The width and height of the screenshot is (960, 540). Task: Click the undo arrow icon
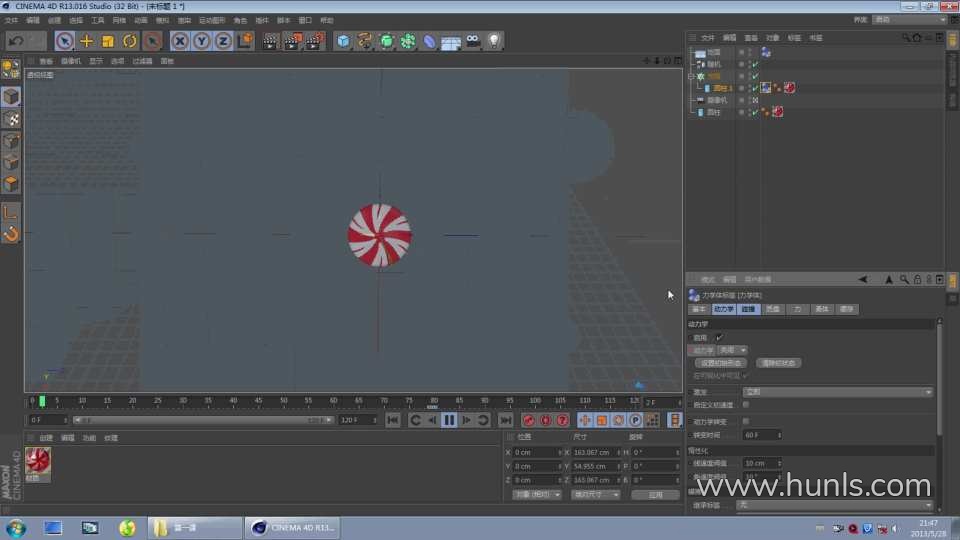point(16,41)
